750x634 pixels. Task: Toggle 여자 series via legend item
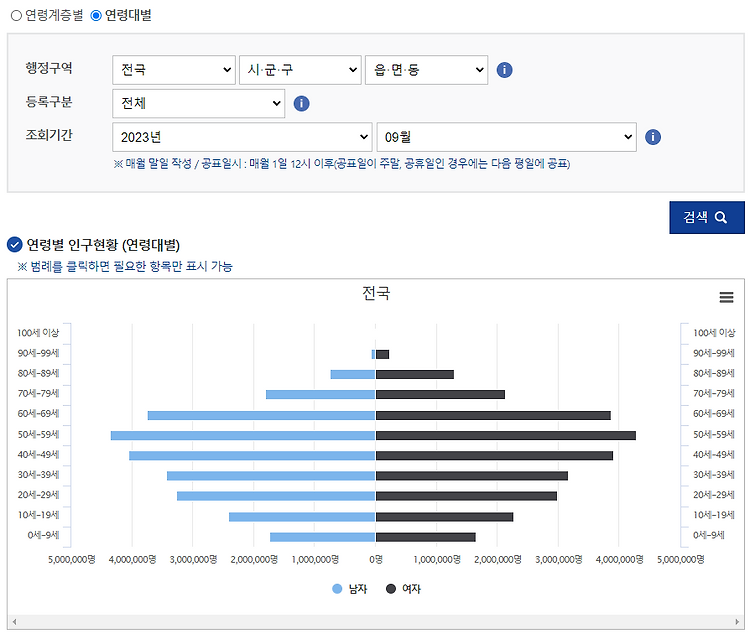[x=403, y=589]
